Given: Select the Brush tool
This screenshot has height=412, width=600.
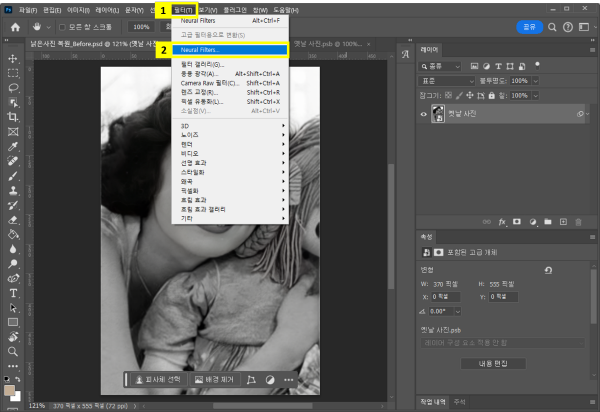Looking at the screenshot, I should click(x=13, y=176).
